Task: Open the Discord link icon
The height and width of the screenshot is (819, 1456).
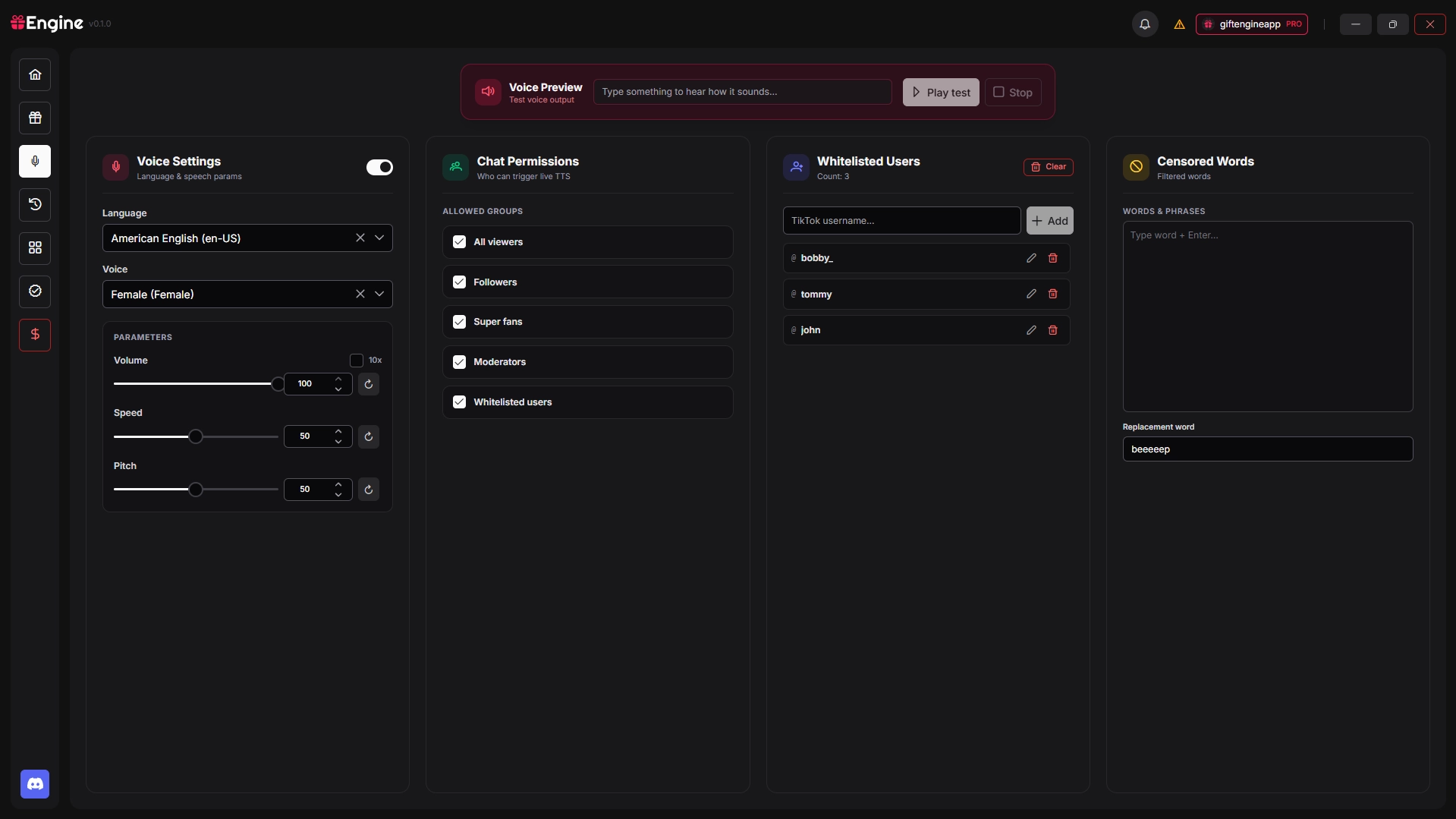Action: click(x=35, y=784)
